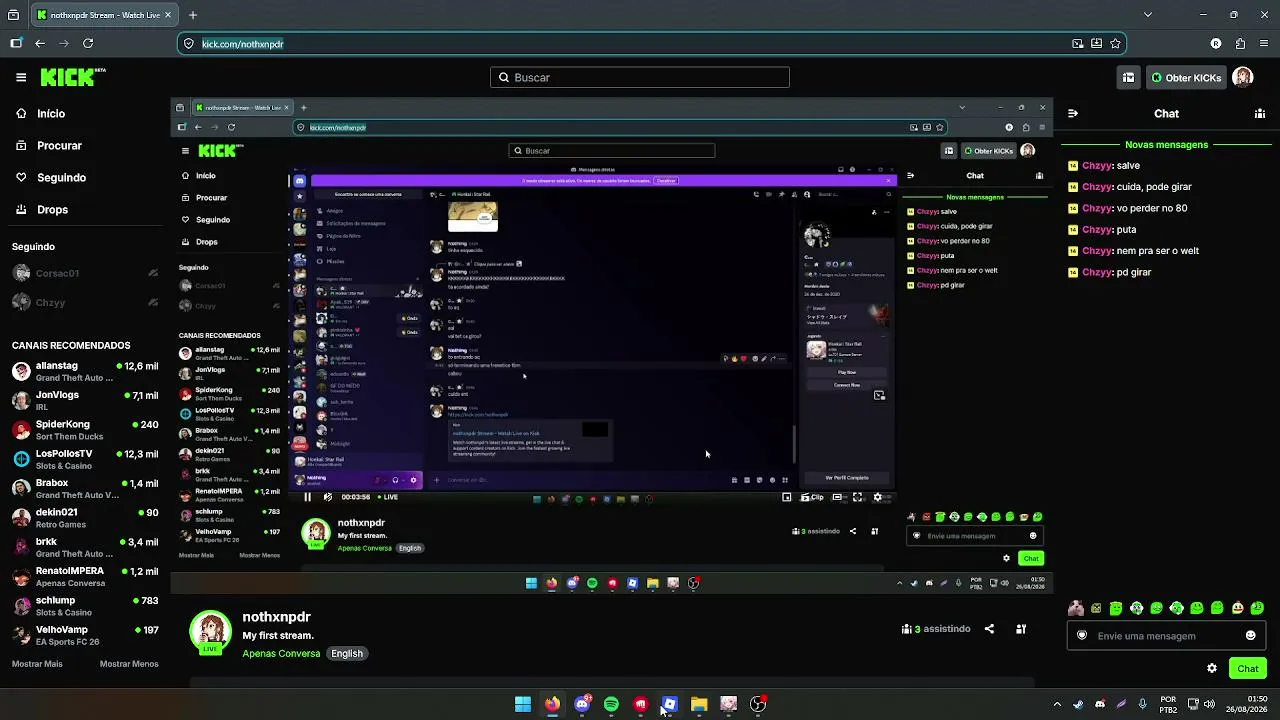Collapse the chat panel with the arrow icon
Image resolution: width=1280 pixels, height=720 pixels.
pos(1072,114)
